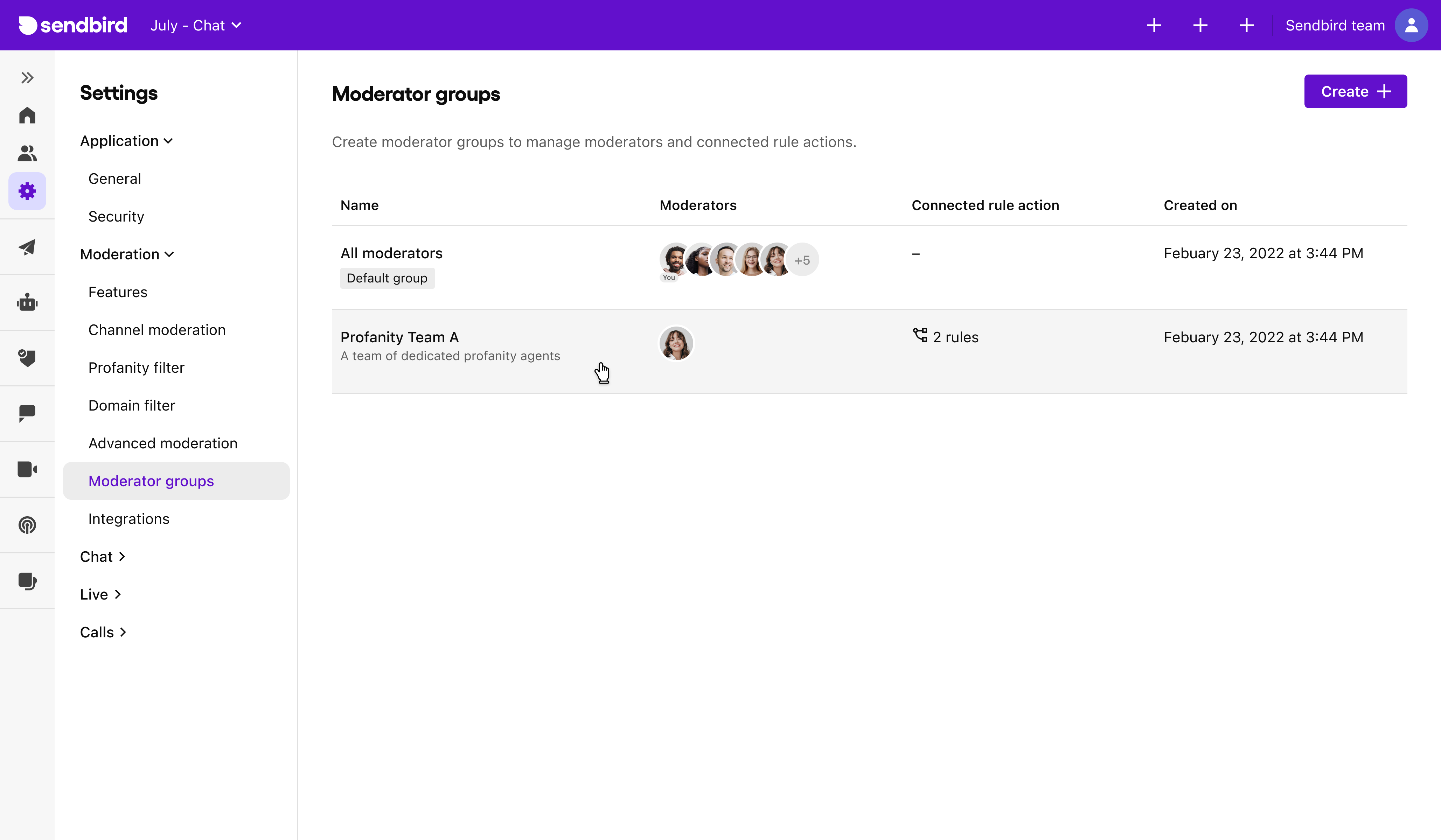Select the moderation shield icon
The image size is (1441, 840).
tap(27, 358)
